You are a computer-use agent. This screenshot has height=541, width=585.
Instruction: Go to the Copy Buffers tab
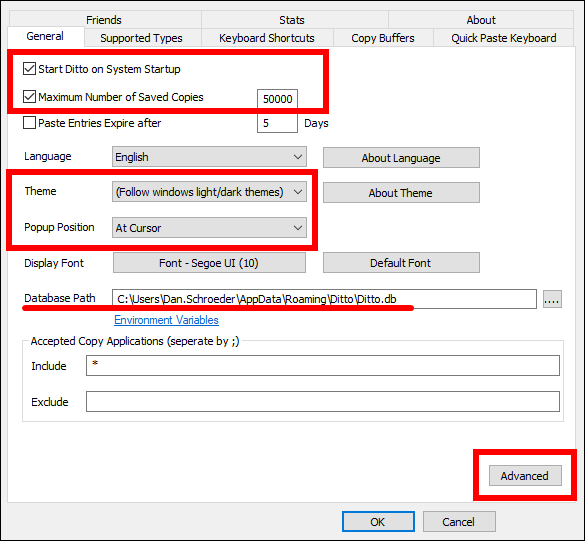383,38
